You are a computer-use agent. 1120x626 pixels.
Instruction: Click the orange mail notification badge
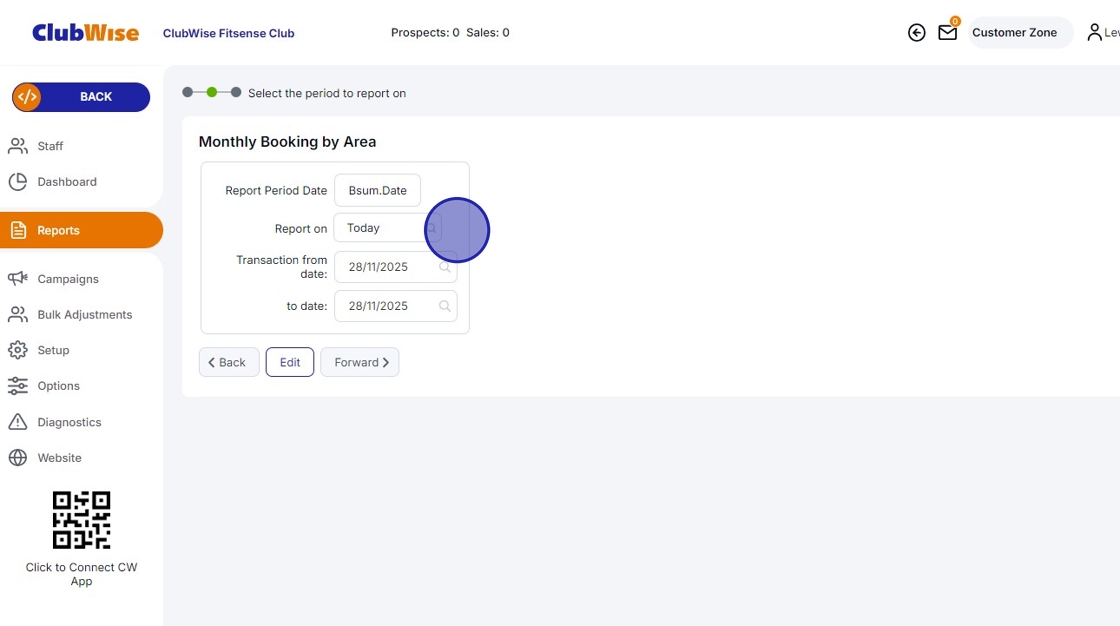click(955, 21)
